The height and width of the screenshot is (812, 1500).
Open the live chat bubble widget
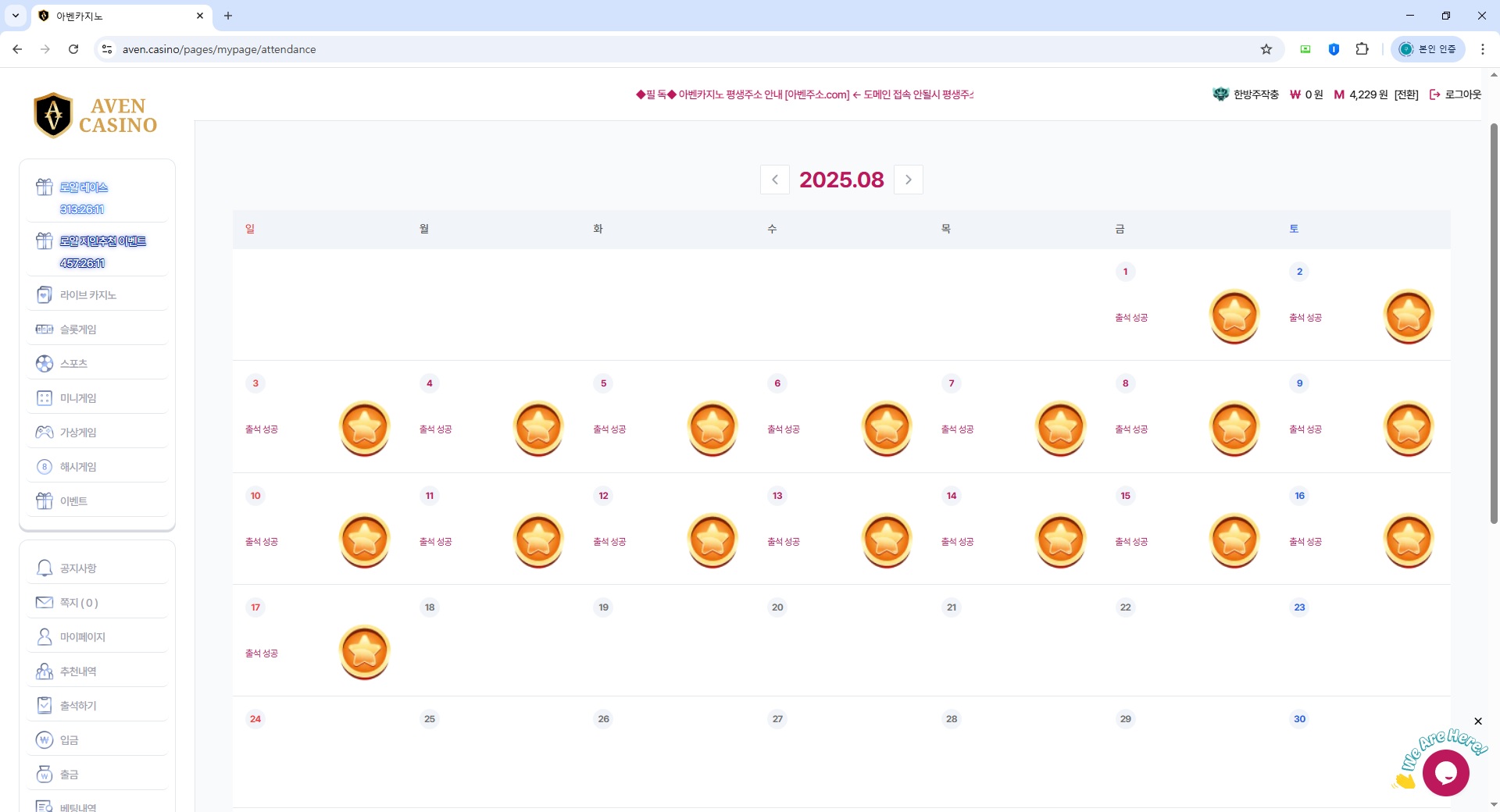tap(1445, 773)
